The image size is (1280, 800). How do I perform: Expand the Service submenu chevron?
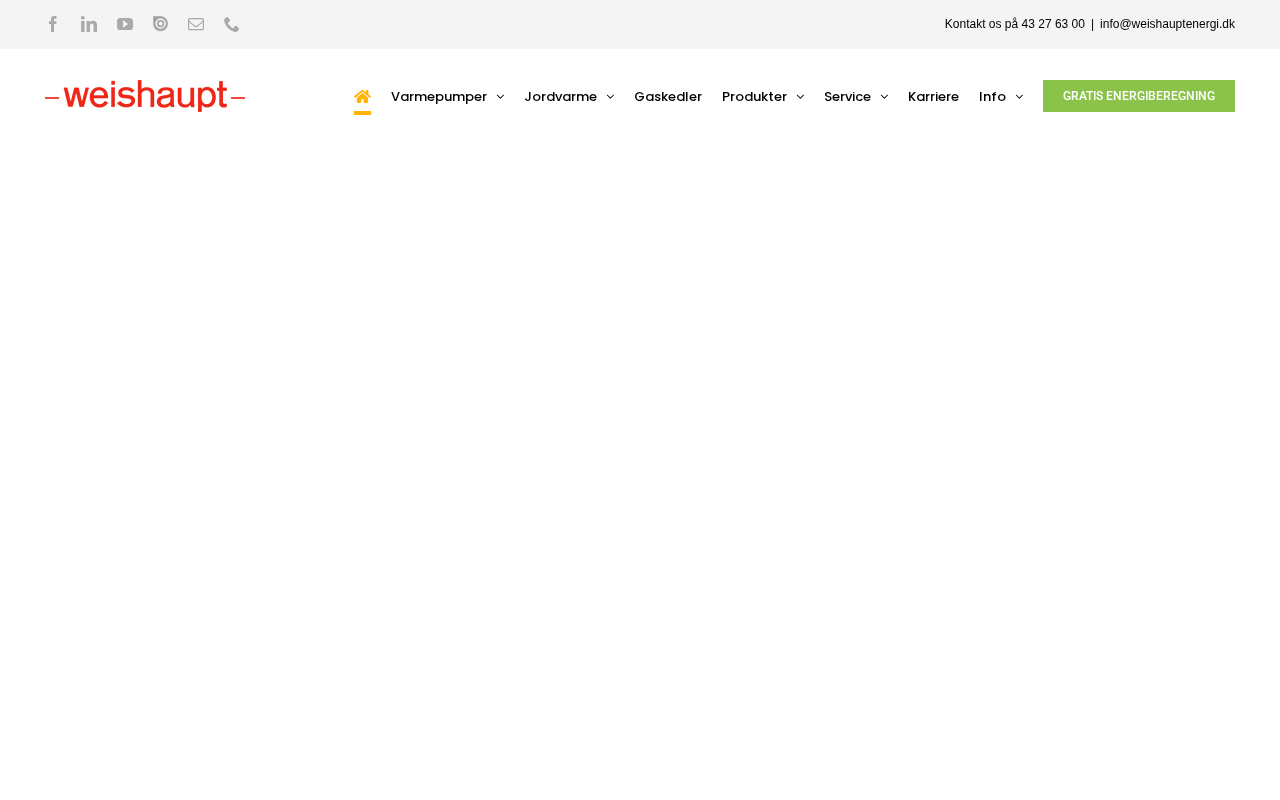click(x=884, y=97)
